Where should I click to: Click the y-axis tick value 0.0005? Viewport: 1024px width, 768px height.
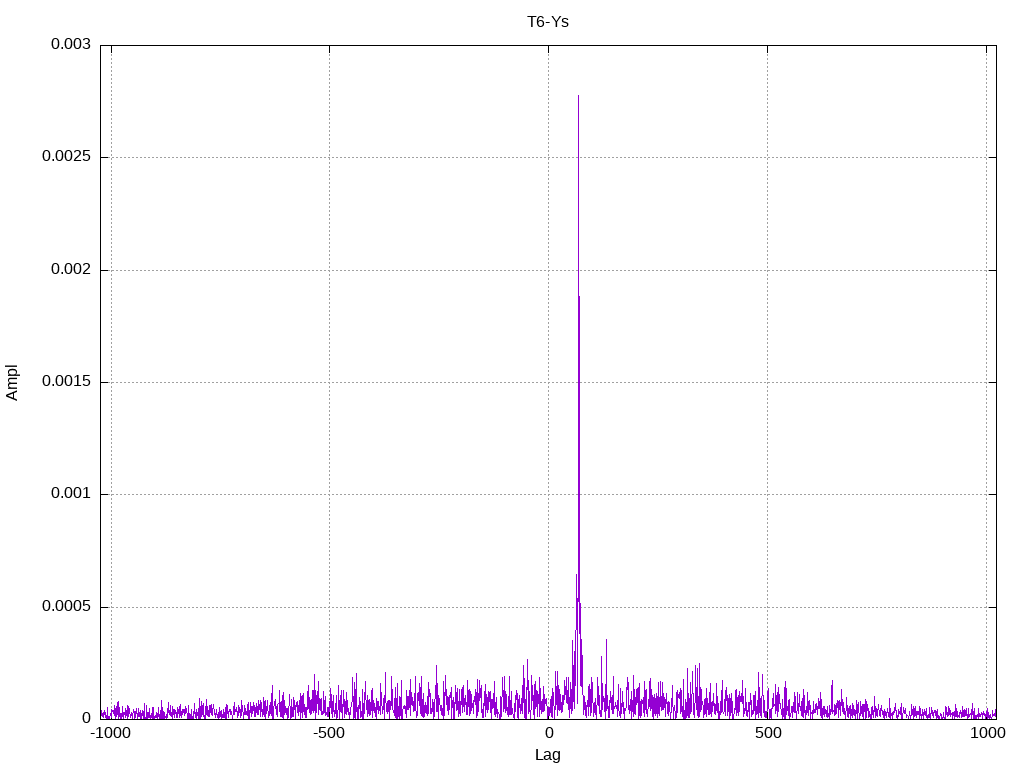pyautogui.click(x=66, y=607)
